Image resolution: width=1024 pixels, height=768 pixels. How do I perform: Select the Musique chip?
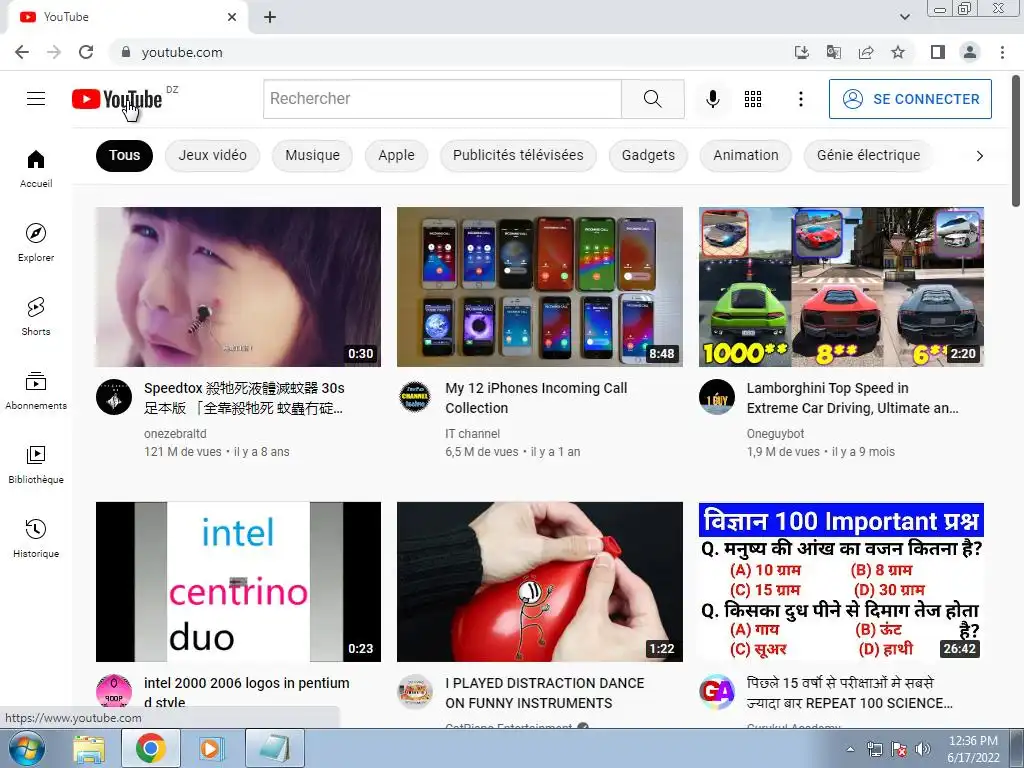(x=312, y=155)
